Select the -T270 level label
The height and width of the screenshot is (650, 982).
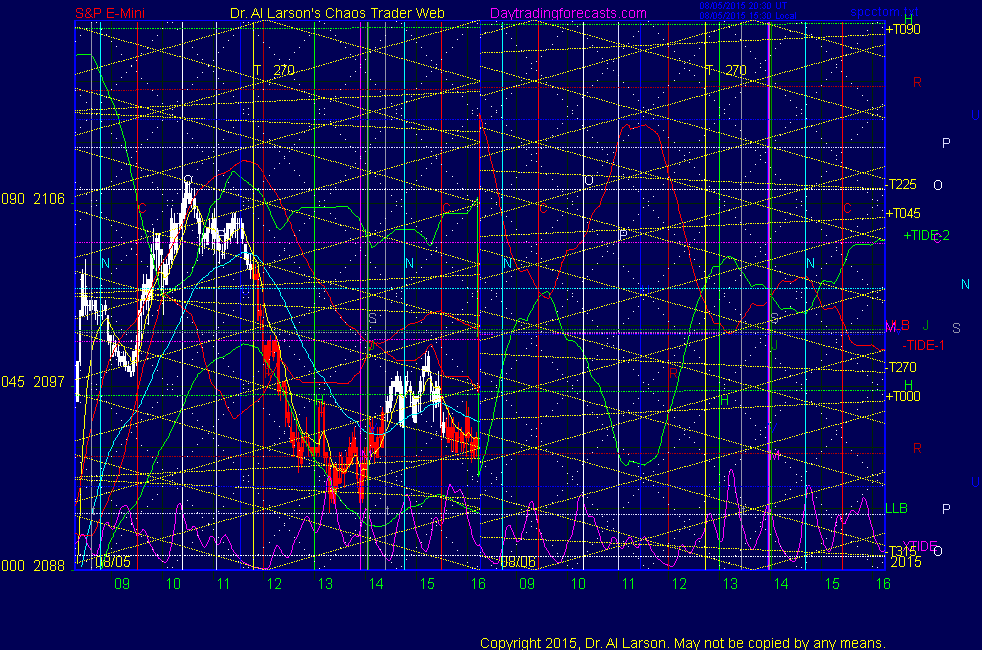pos(901,368)
